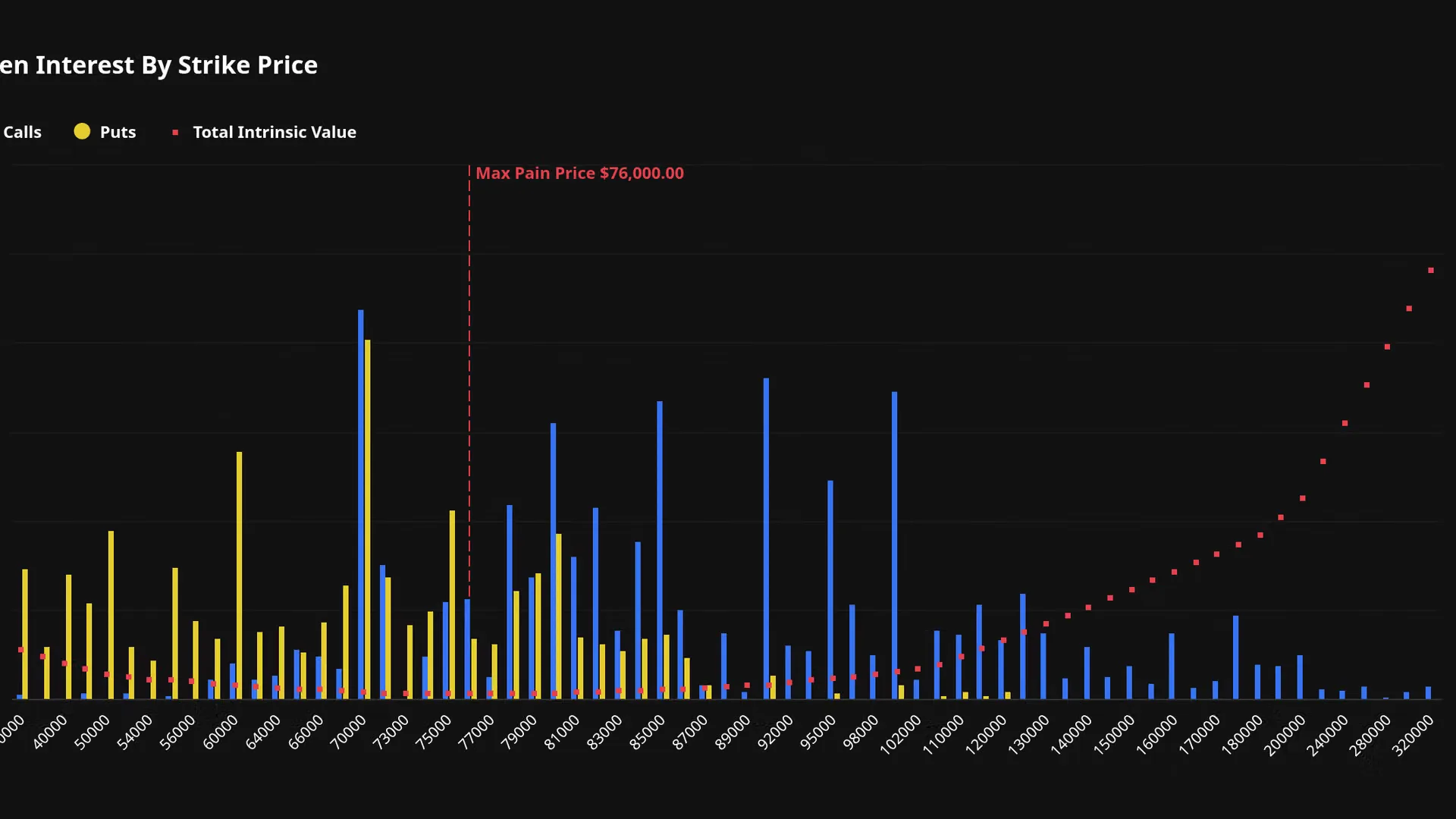Click the tall yellow Puts bar at 60000
The height and width of the screenshot is (819, 1456).
[x=240, y=575]
